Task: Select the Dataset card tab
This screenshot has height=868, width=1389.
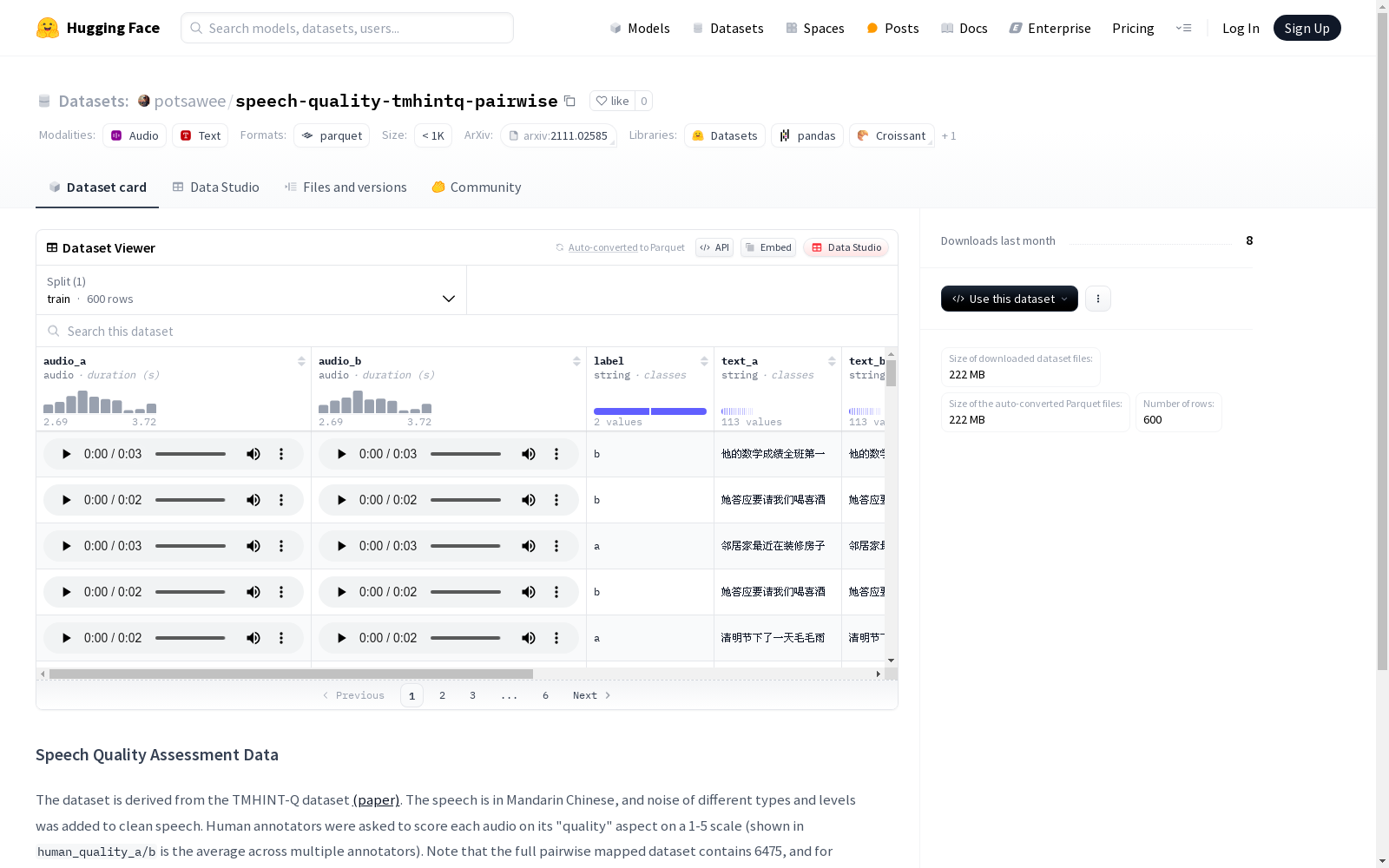Action: [x=97, y=187]
